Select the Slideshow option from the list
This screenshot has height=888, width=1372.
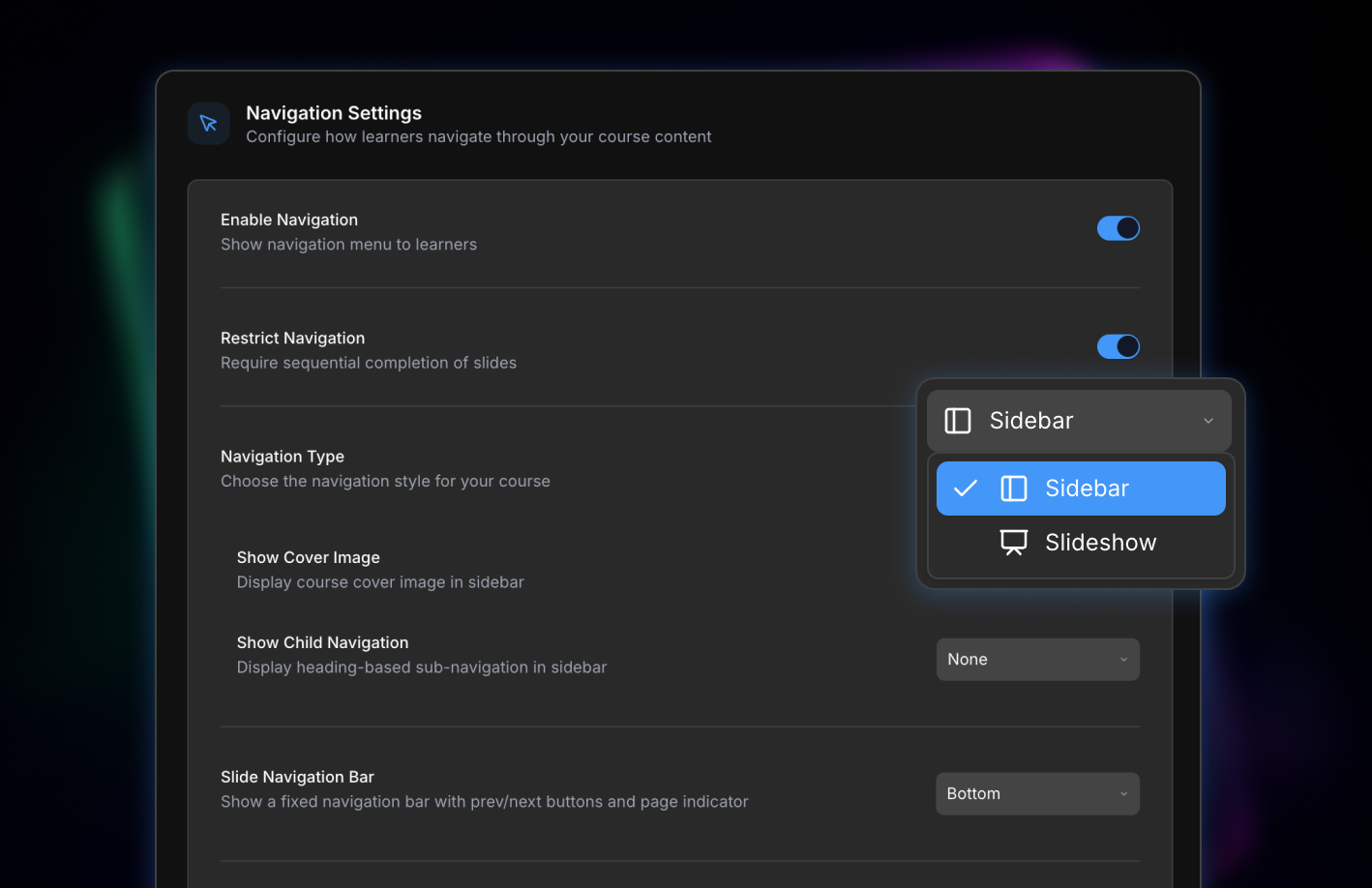pyautogui.click(x=1100, y=543)
